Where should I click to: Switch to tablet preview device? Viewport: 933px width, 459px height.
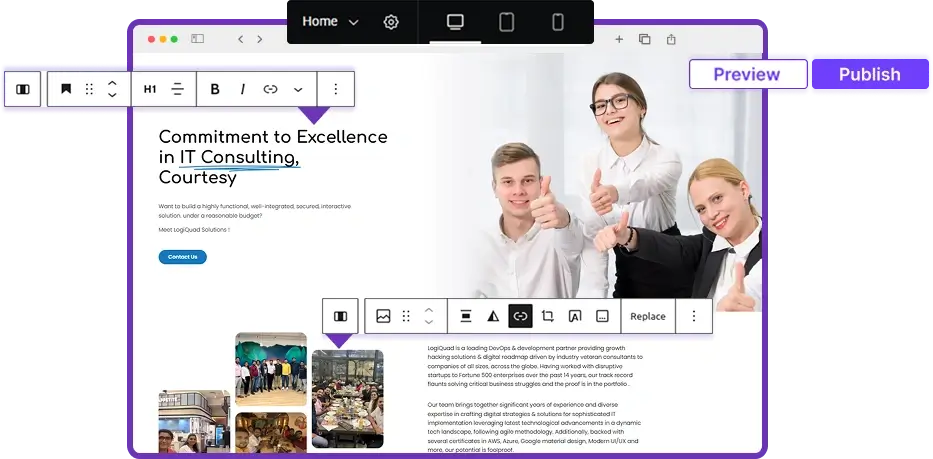pyautogui.click(x=506, y=22)
